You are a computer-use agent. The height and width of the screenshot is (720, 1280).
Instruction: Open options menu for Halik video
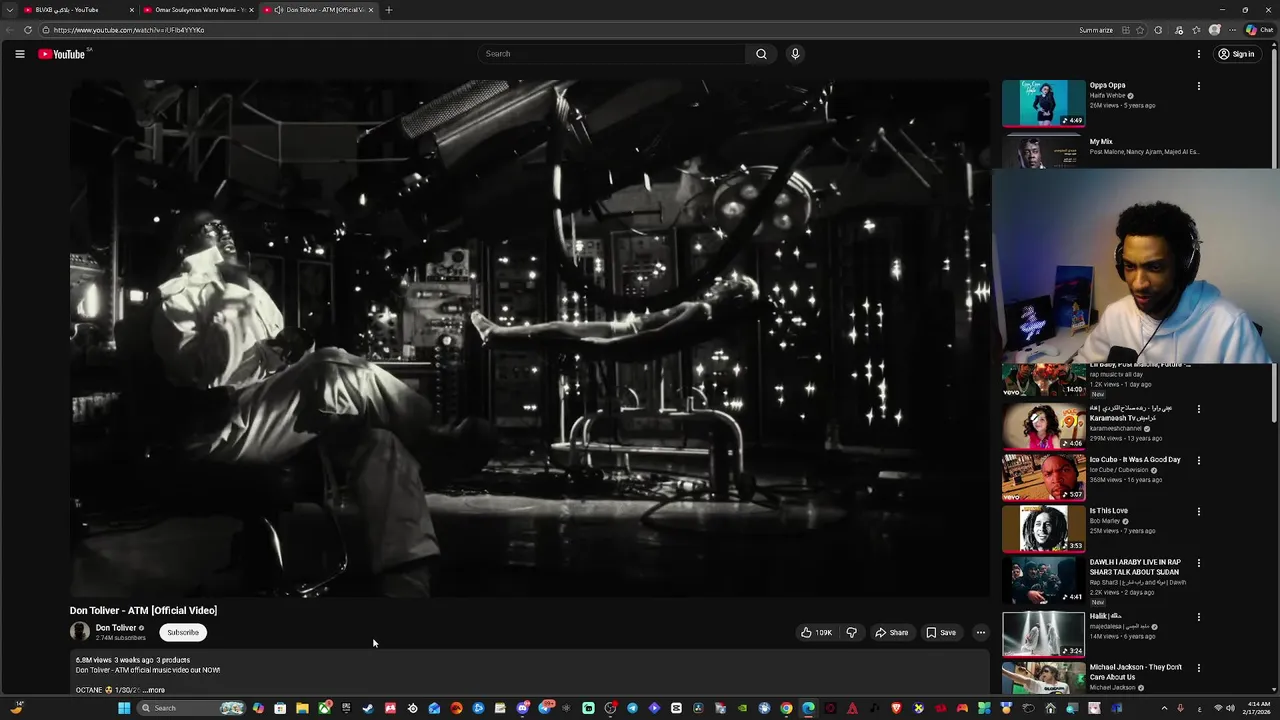point(1198,617)
